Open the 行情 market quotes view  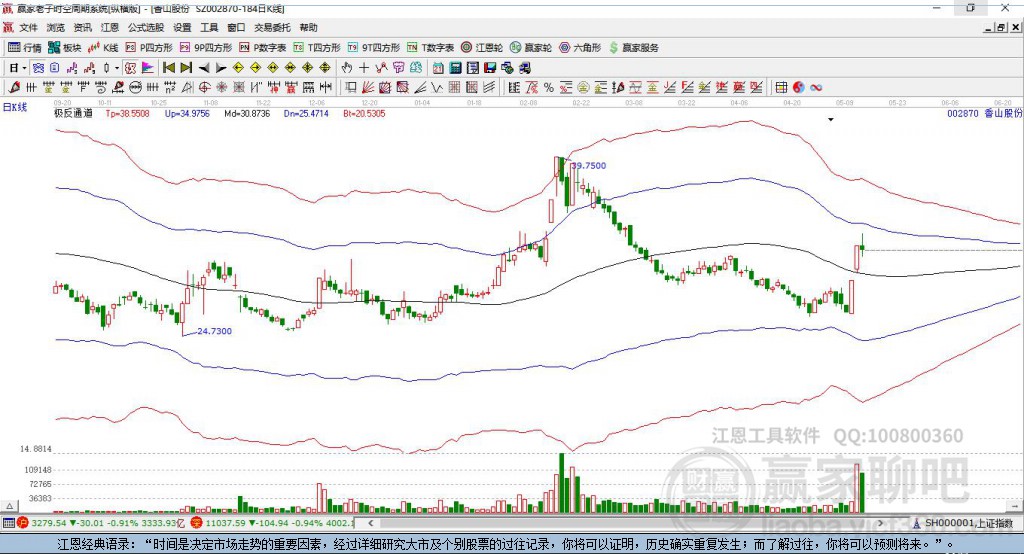25,48
